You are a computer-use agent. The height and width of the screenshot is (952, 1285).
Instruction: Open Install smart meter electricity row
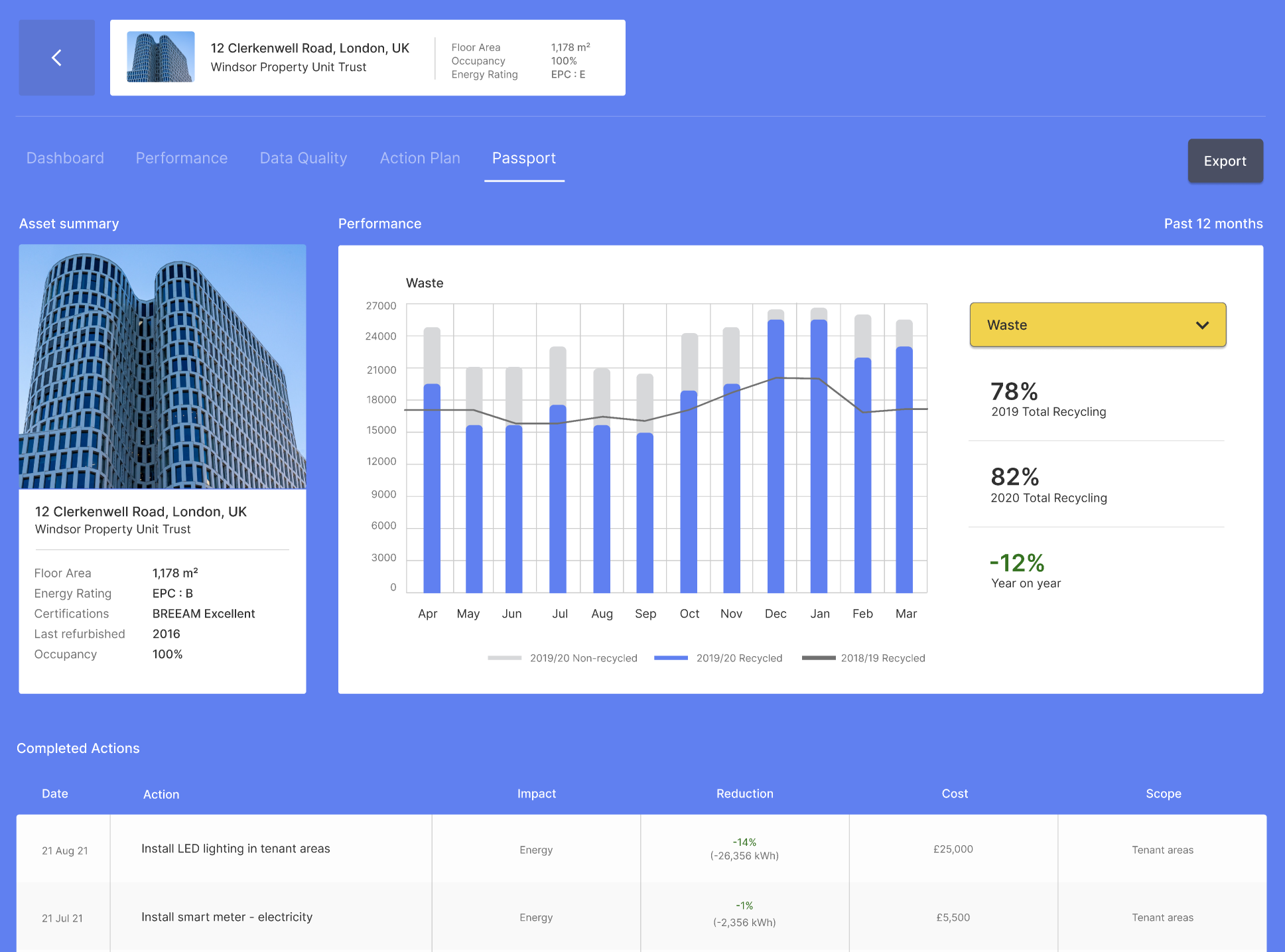point(227,917)
